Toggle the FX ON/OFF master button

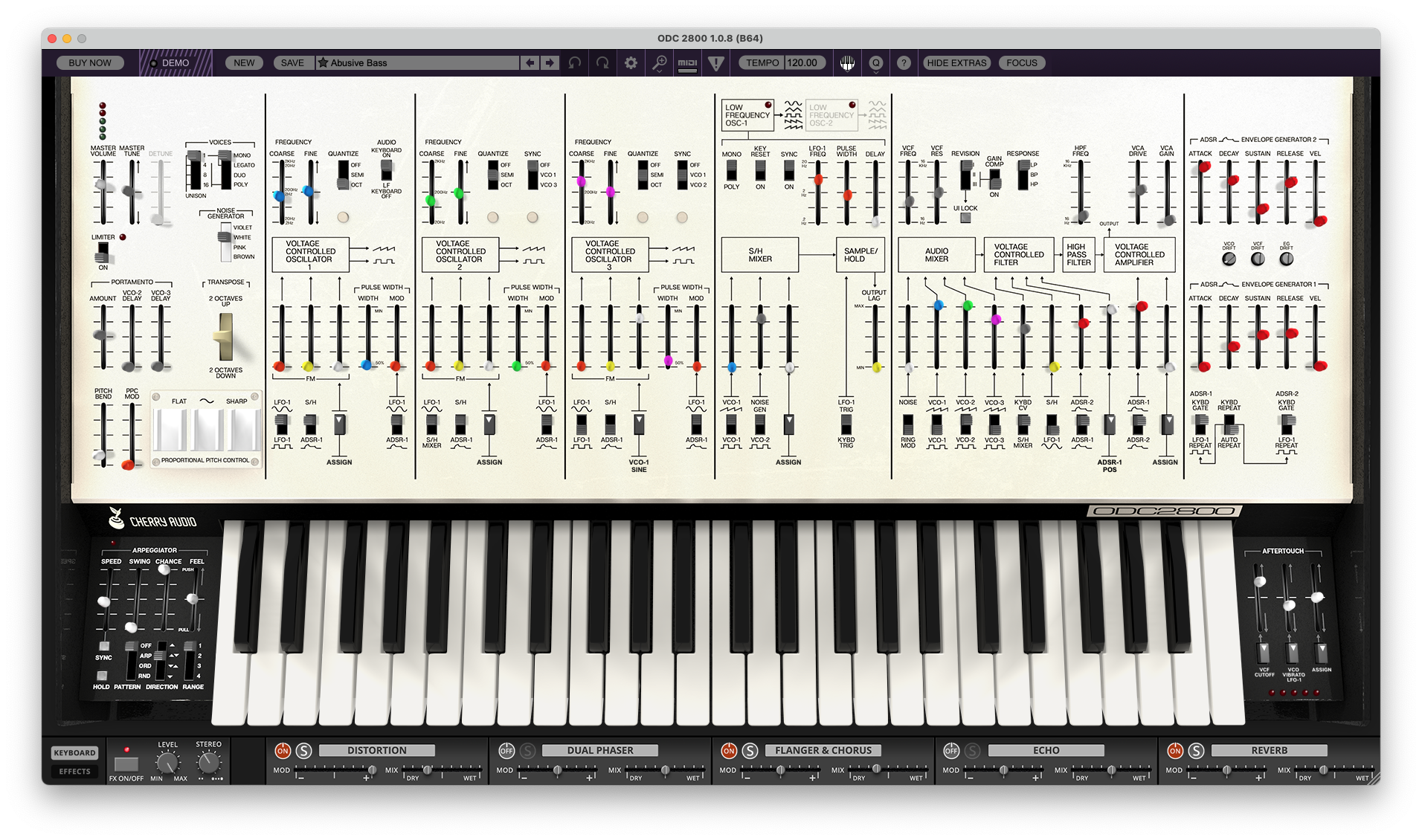[x=126, y=764]
